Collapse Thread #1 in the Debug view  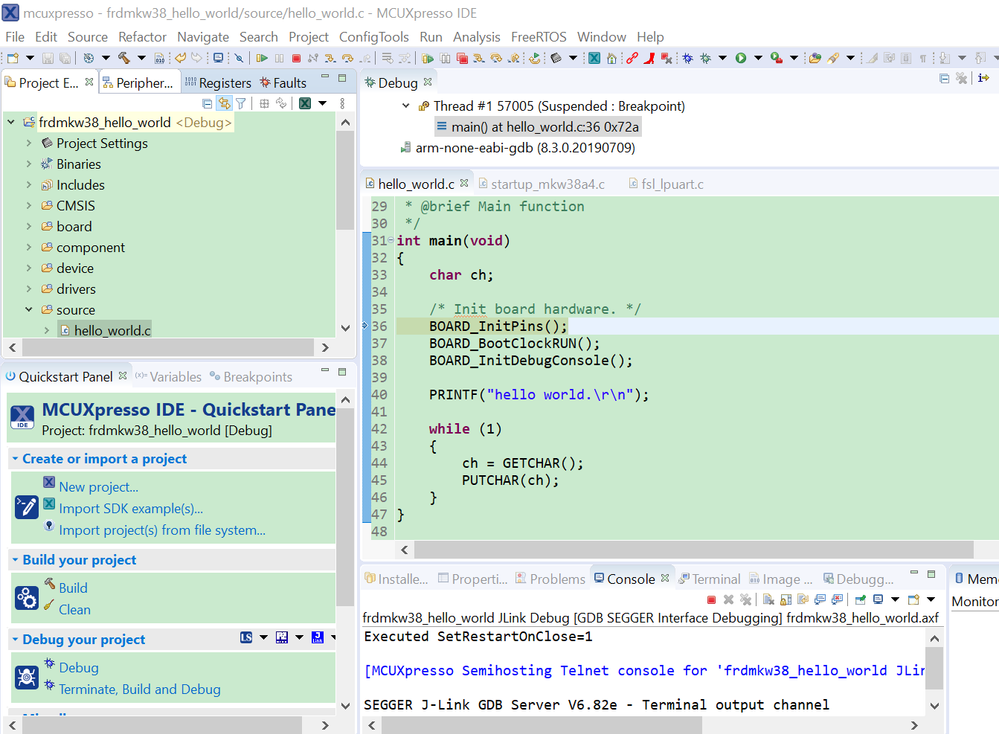(406, 106)
